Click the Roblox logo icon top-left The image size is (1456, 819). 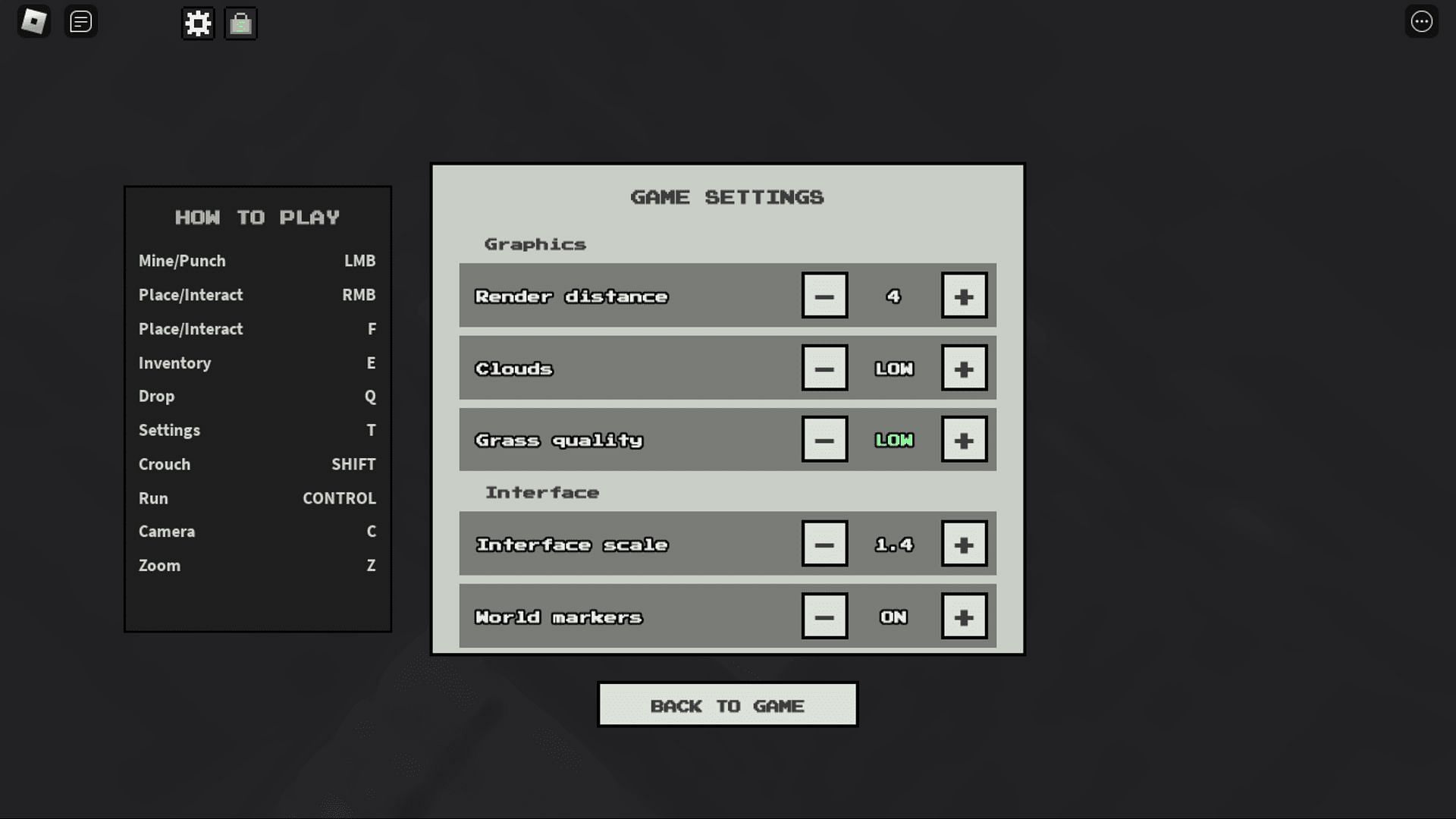tap(33, 21)
